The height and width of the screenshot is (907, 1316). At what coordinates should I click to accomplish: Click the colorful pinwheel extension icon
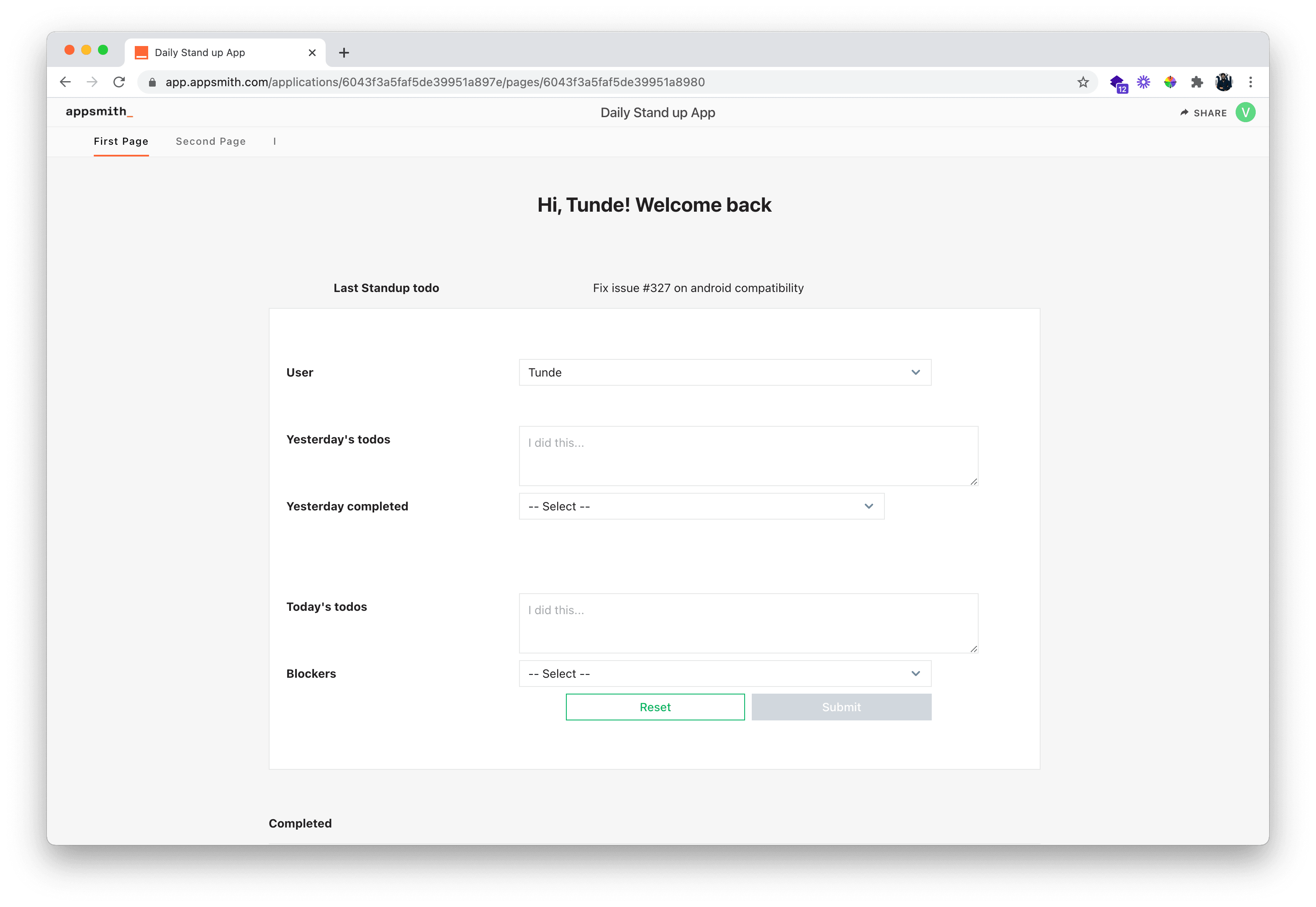click(1170, 82)
